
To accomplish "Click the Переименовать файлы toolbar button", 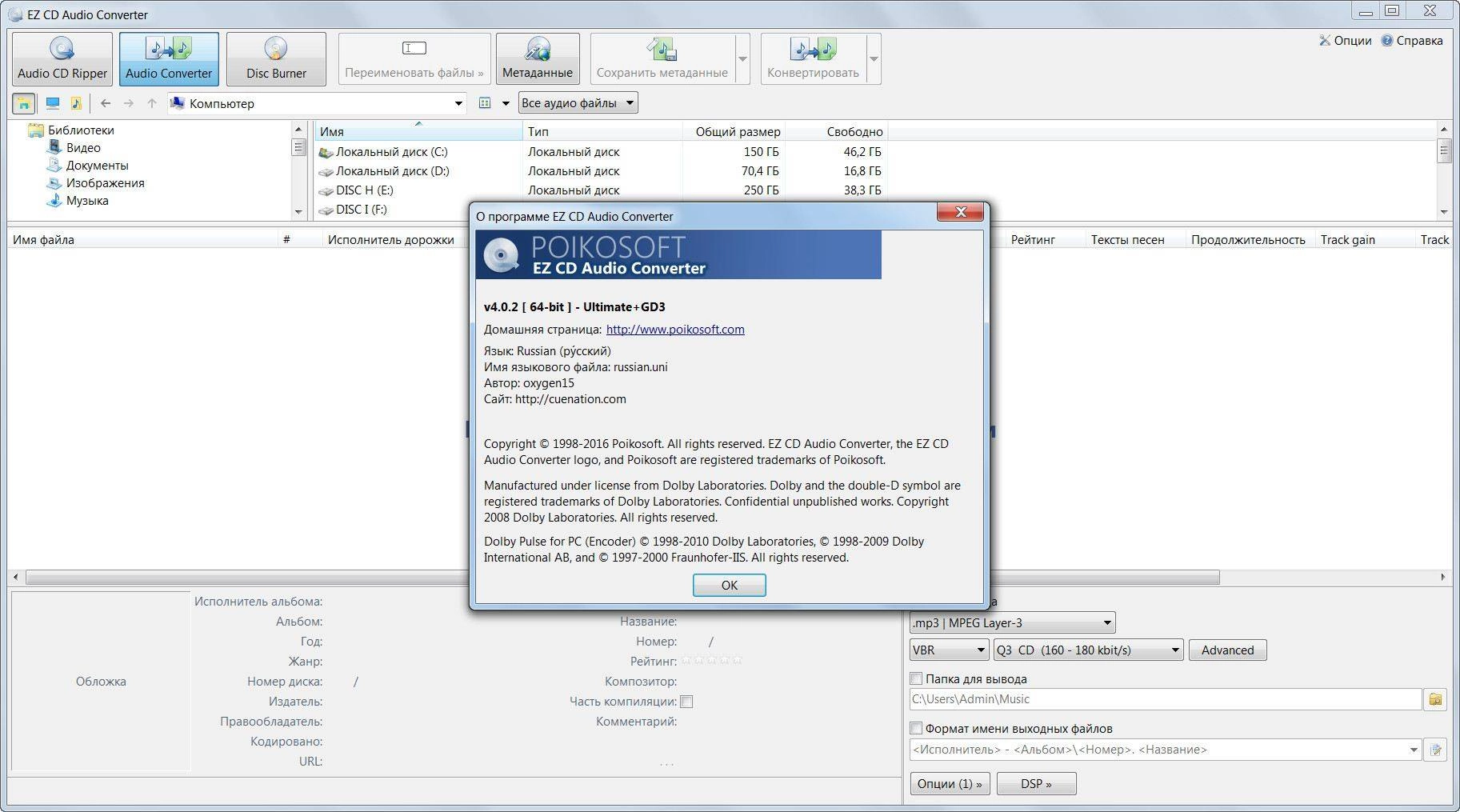I will point(414,59).
